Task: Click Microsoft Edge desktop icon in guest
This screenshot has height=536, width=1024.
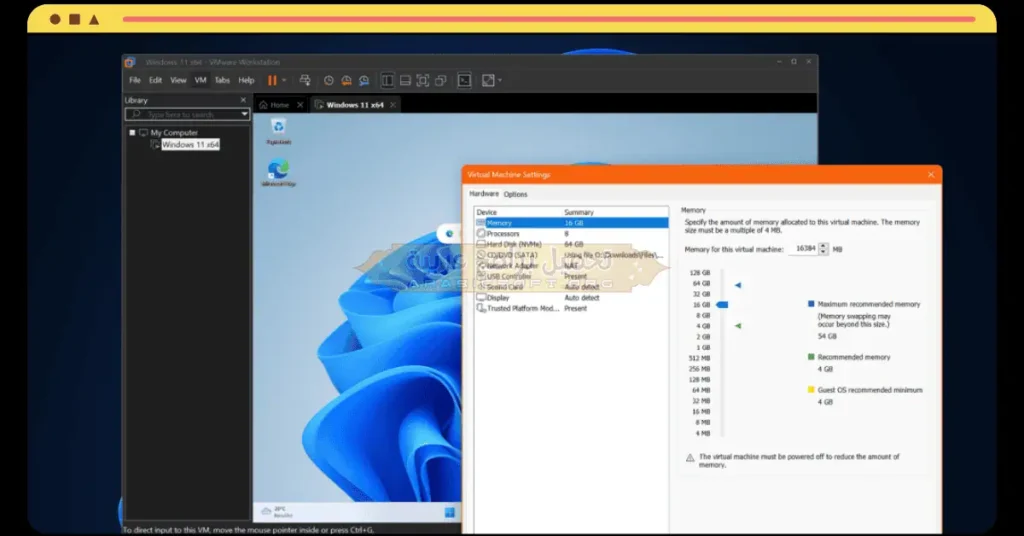Action: (x=278, y=174)
